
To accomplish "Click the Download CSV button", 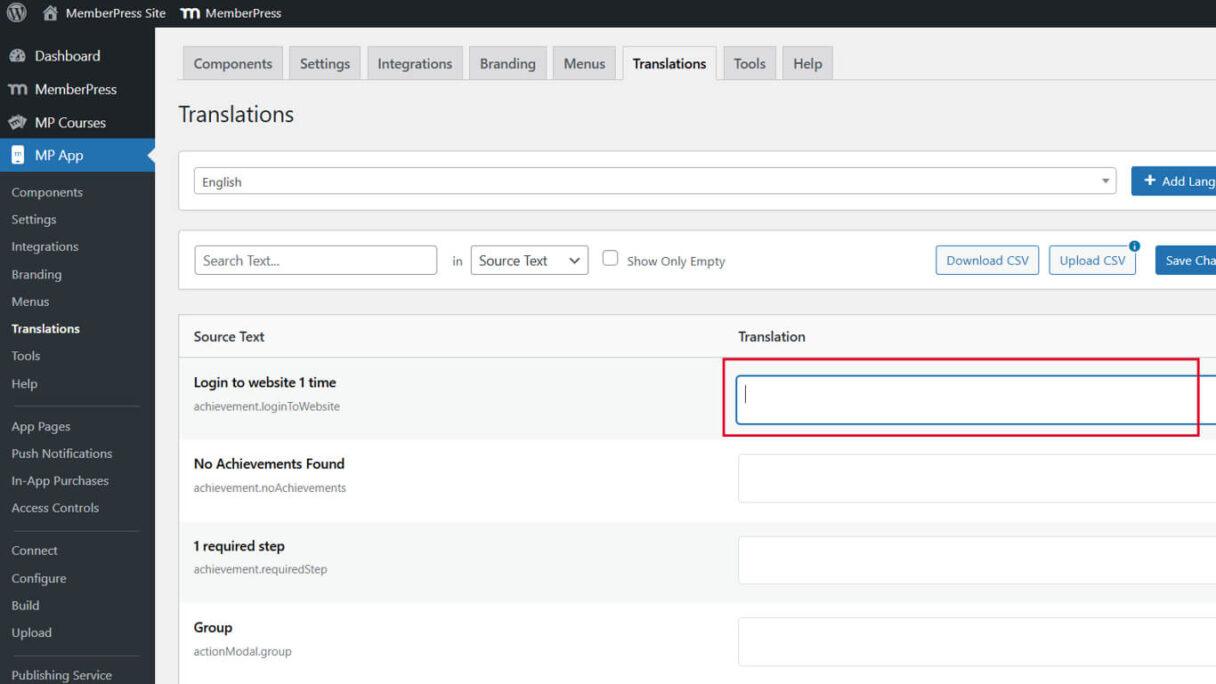I will [x=987, y=260].
